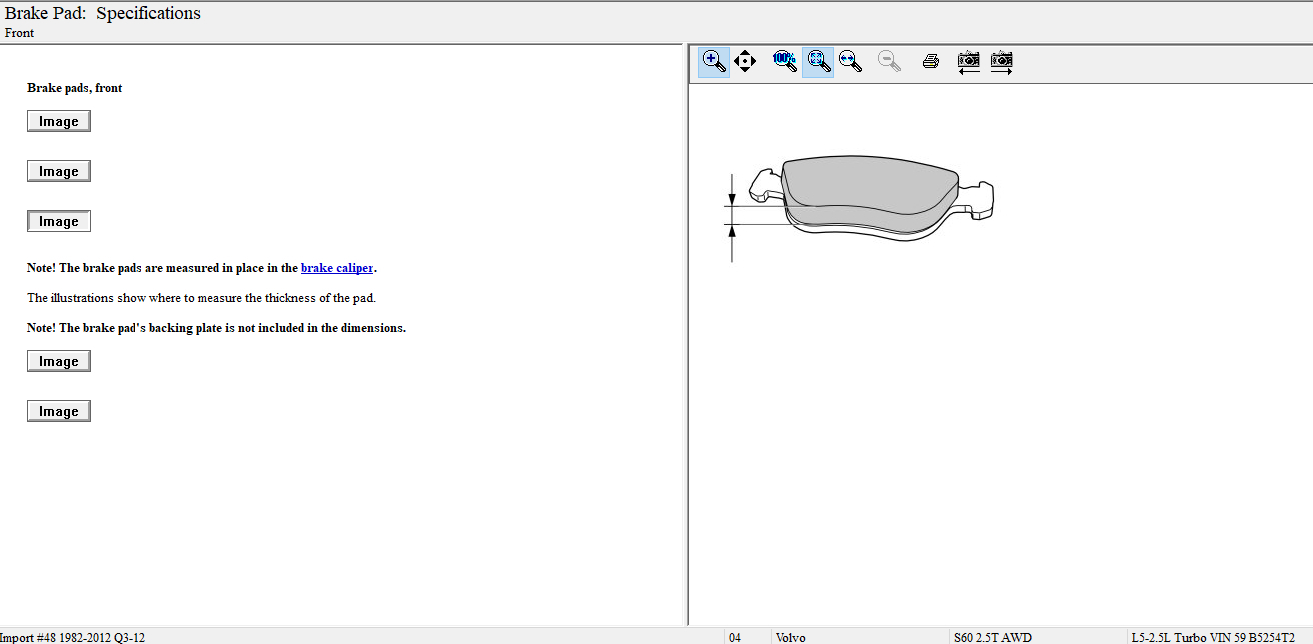Click the model year 04 status field
The image size is (1313, 644).
(x=735, y=637)
